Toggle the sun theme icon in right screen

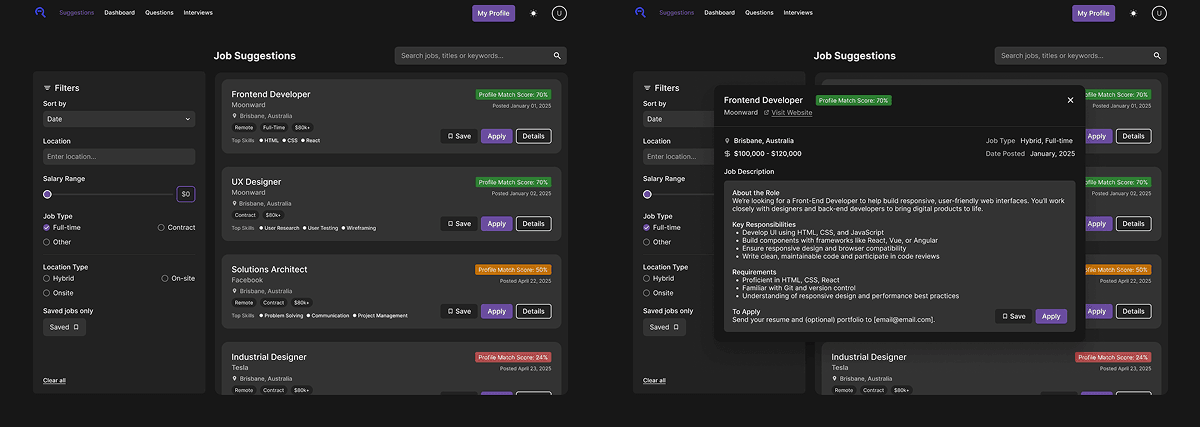coord(1133,13)
